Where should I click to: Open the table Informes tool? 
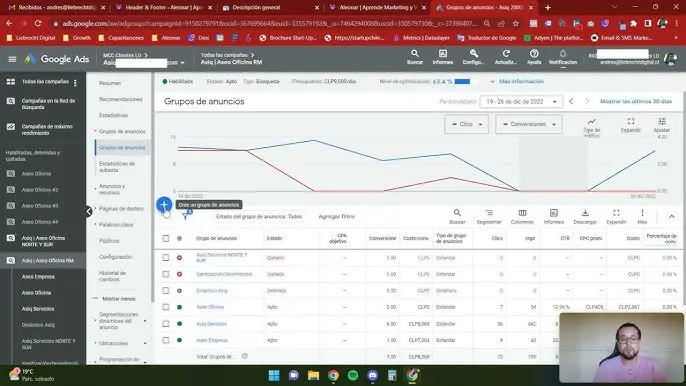click(553, 216)
